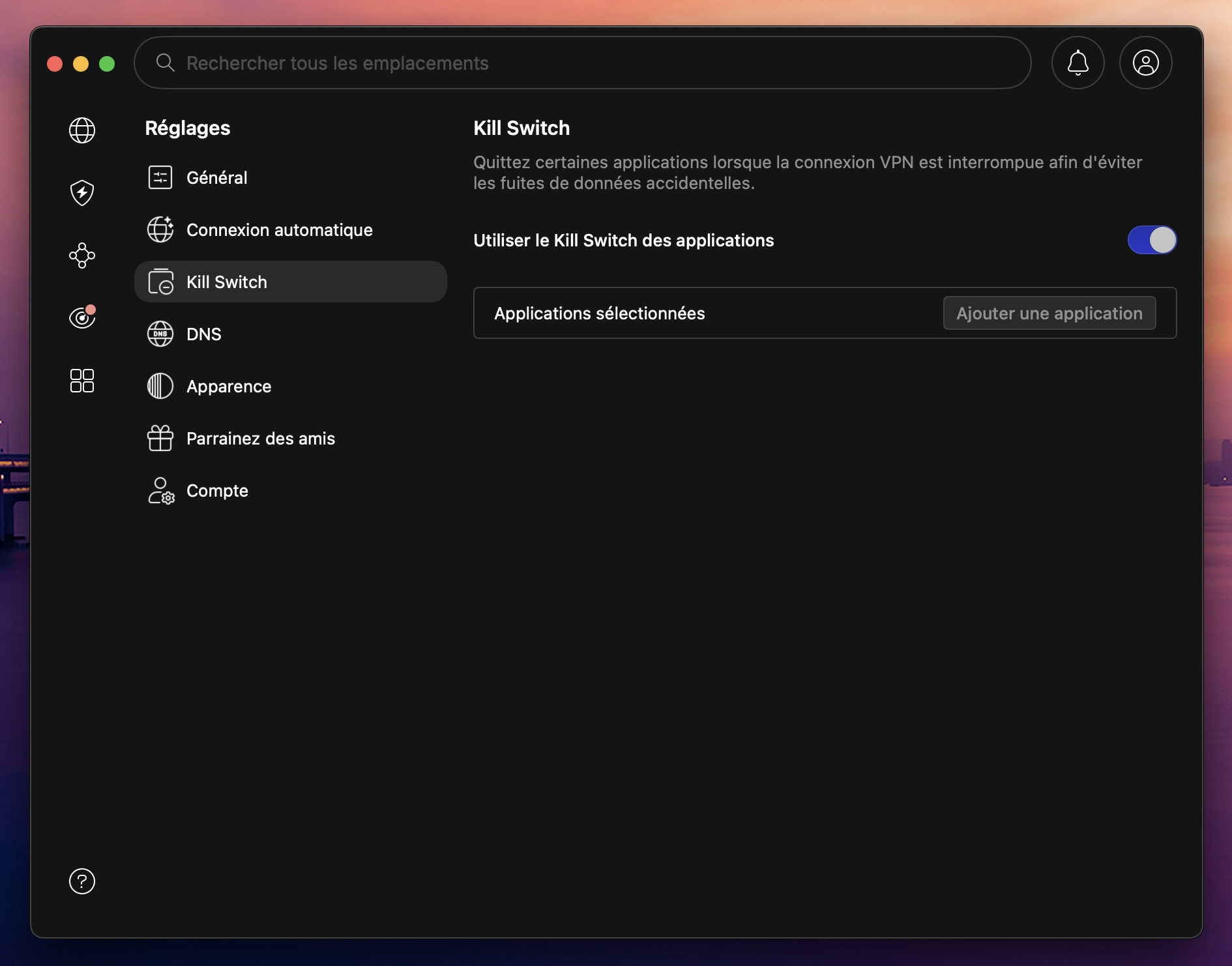Click the magnifying glass search icon
This screenshot has width=1232, height=966.
coord(166,63)
